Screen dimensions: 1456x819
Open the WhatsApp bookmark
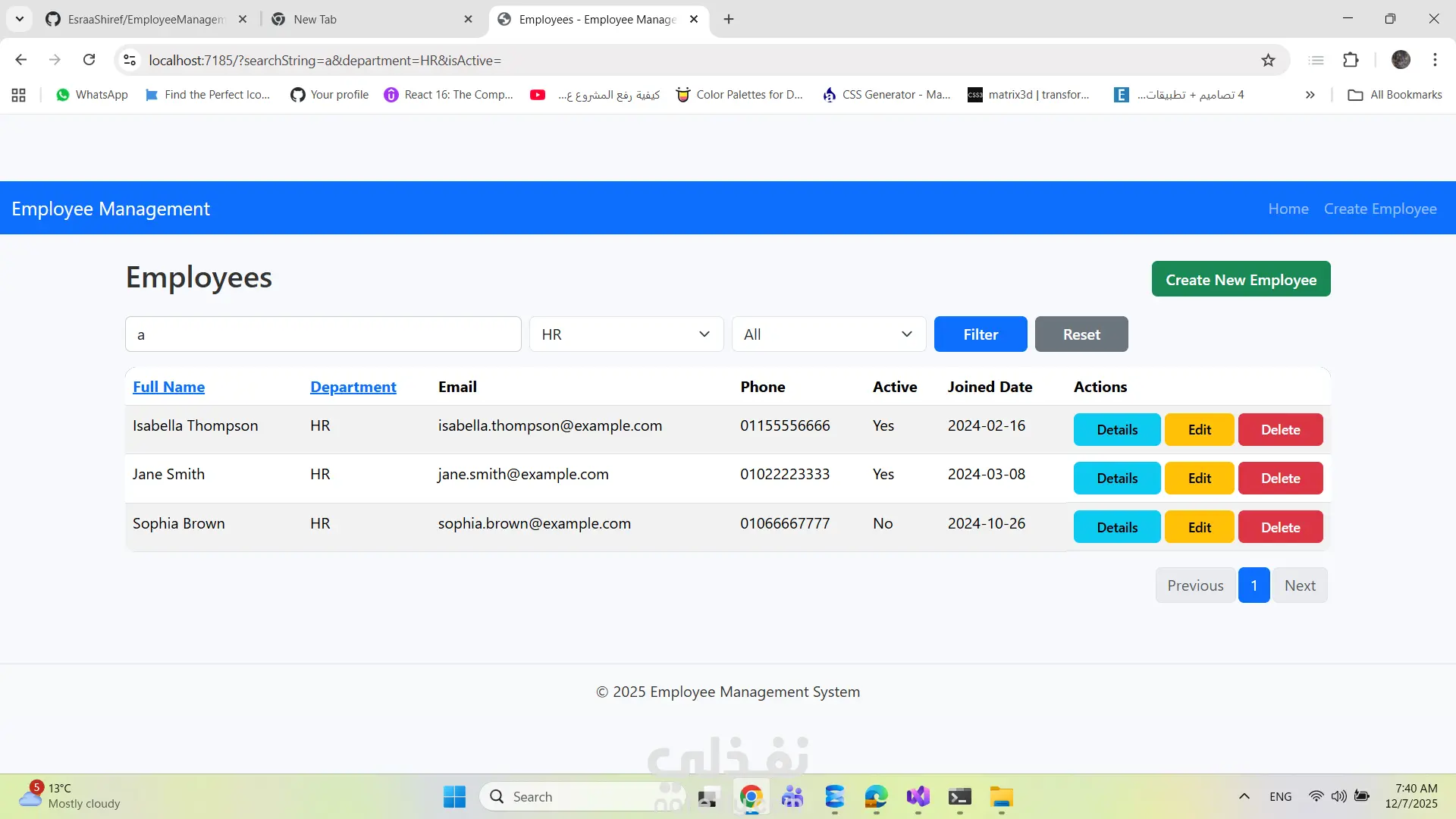pyautogui.click(x=92, y=95)
